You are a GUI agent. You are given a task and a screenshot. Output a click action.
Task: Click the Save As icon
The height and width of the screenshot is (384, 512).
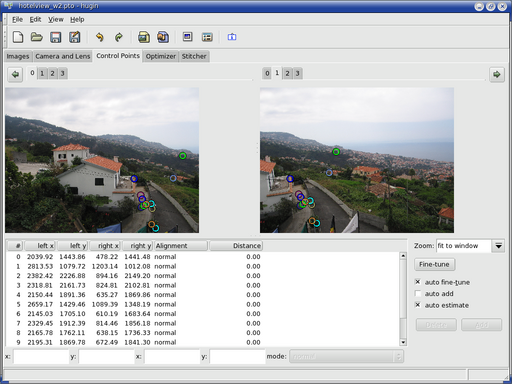tap(75, 37)
